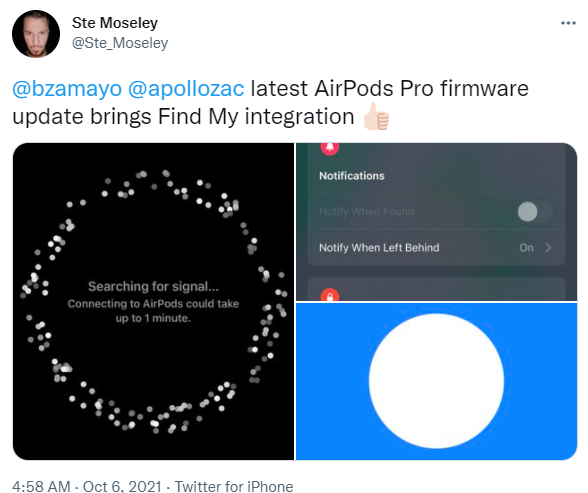The height and width of the screenshot is (493, 588).
Task: Click the Twitter for iPhone source link
Action: pos(234,486)
